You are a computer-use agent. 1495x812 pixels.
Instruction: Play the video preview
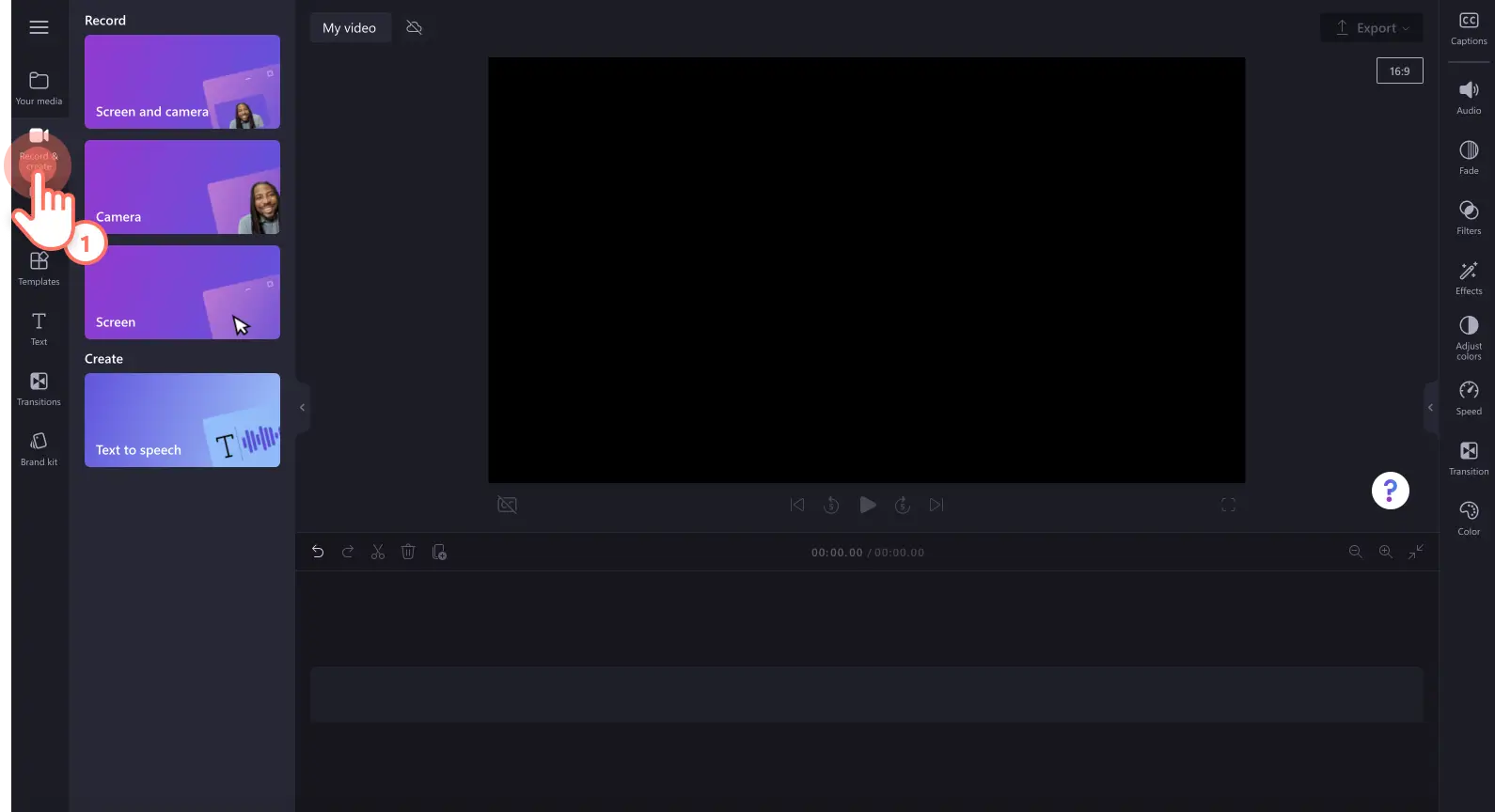868,506
